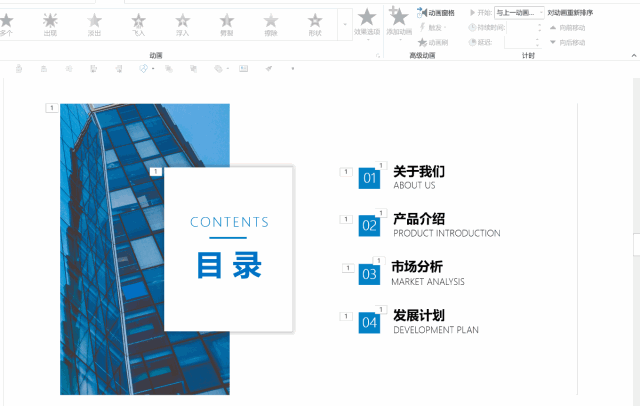Screen dimensions: 640x406
Task: Click the vertical scrollbar at right edge
Action: click(636, 244)
